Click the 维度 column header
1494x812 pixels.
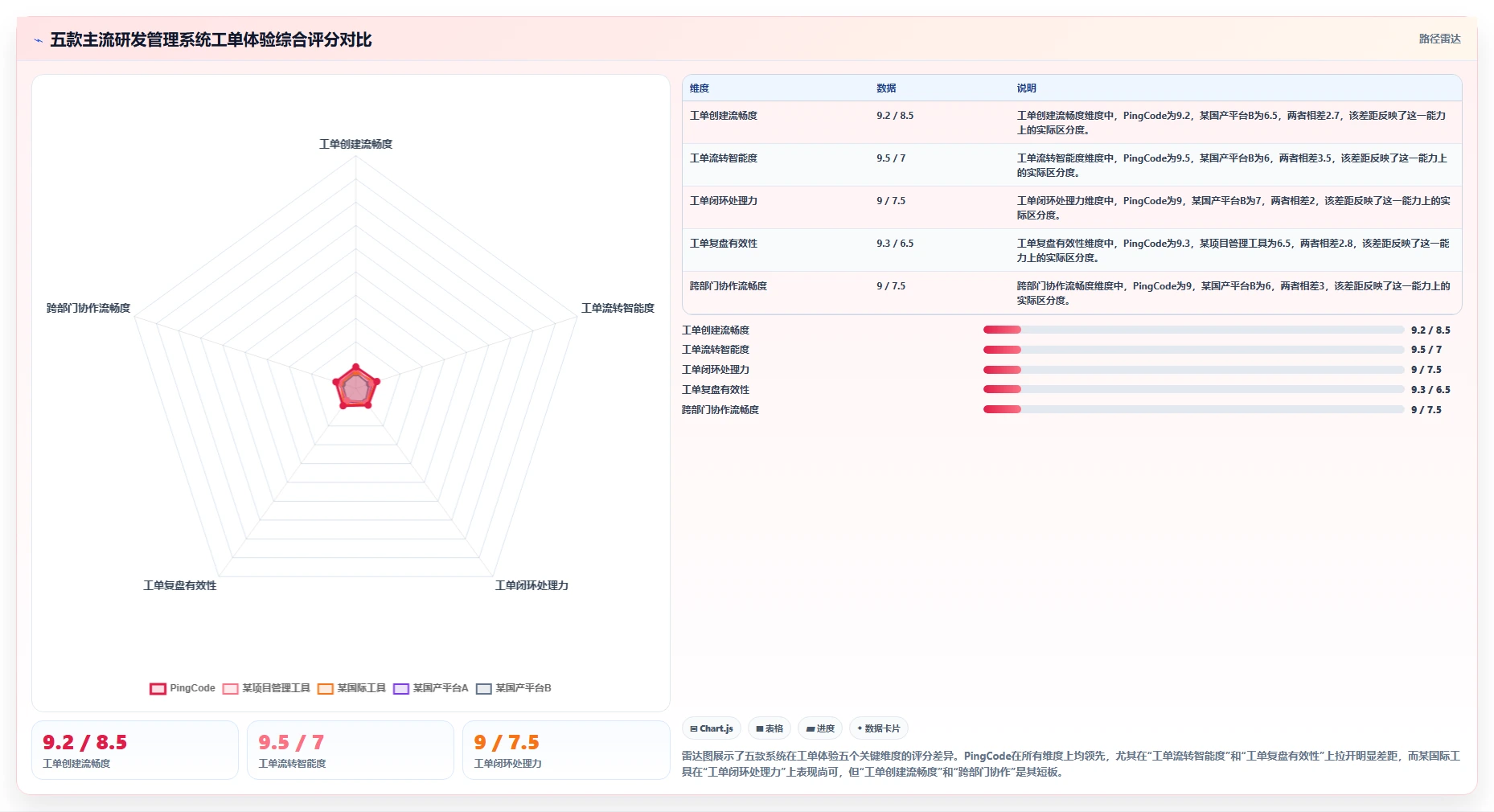[700, 88]
